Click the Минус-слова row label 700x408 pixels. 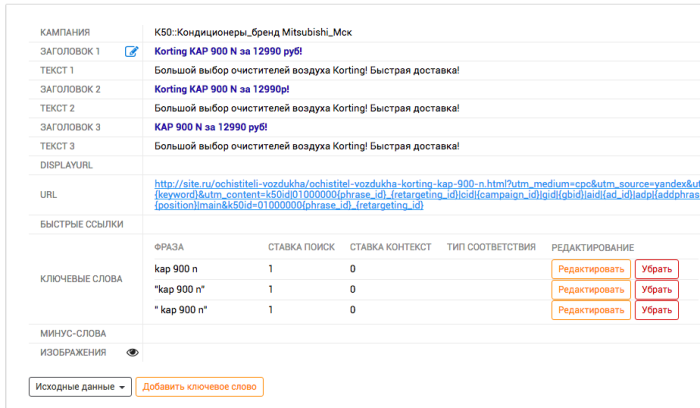point(73,334)
